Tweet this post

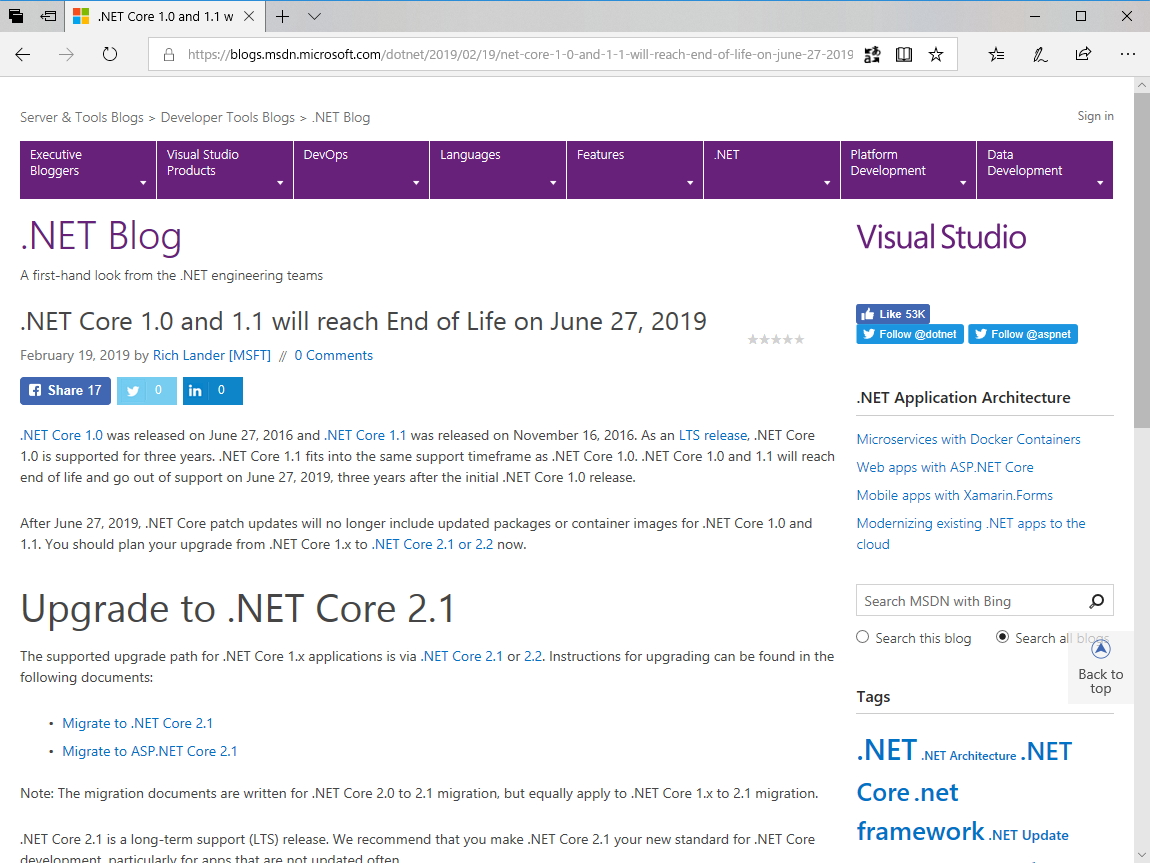[x=147, y=391]
